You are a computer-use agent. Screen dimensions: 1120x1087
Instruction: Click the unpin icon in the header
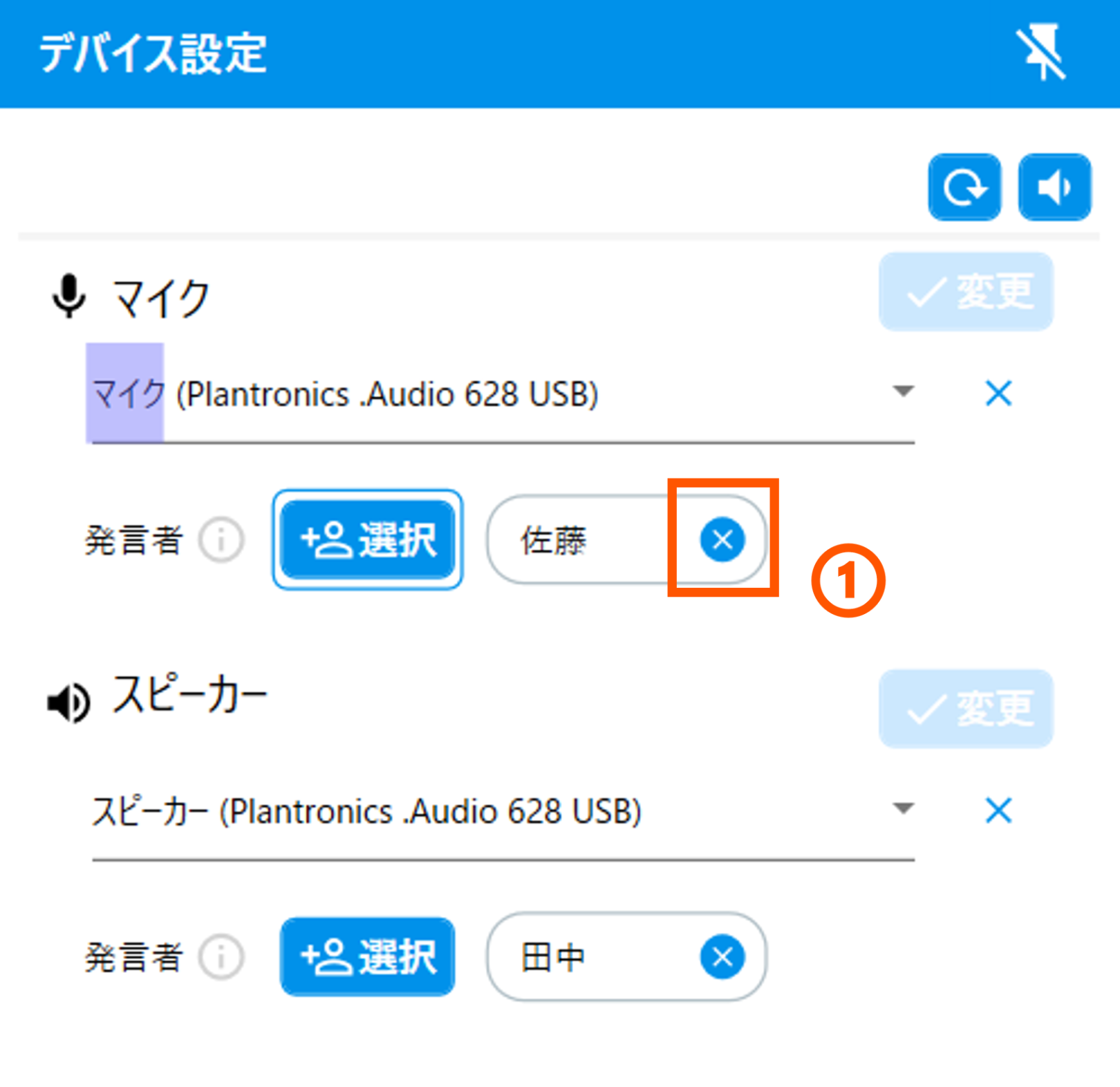pyautogui.click(x=1041, y=53)
